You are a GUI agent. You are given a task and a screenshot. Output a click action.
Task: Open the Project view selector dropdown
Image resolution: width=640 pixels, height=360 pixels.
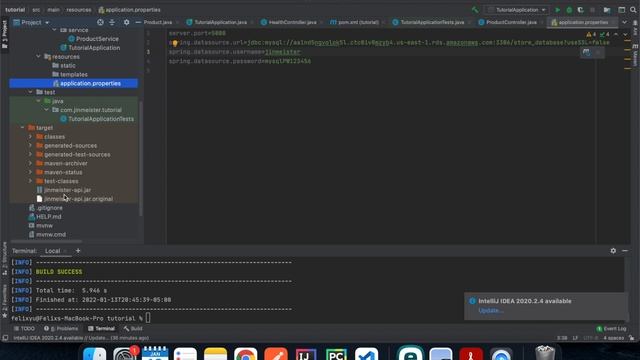(x=31, y=22)
